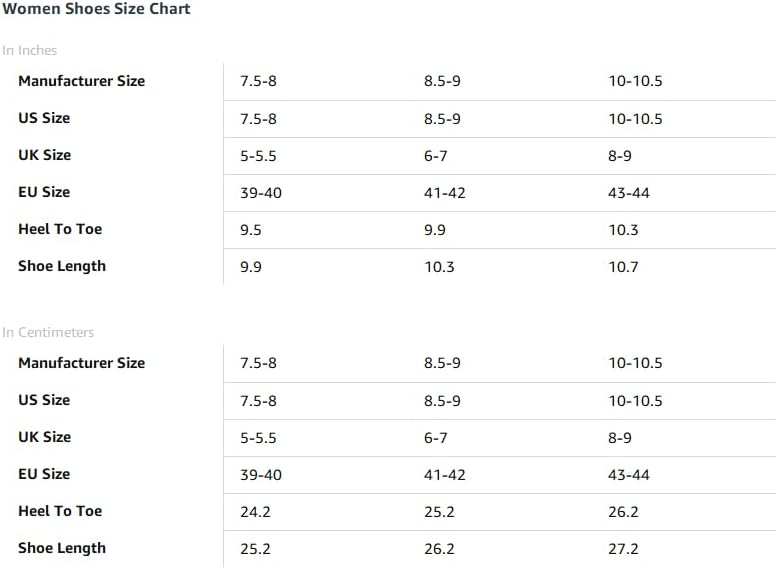Click Manufacturer Size row header in inches table
The width and height of the screenshot is (777, 568).
tap(82, 81)
